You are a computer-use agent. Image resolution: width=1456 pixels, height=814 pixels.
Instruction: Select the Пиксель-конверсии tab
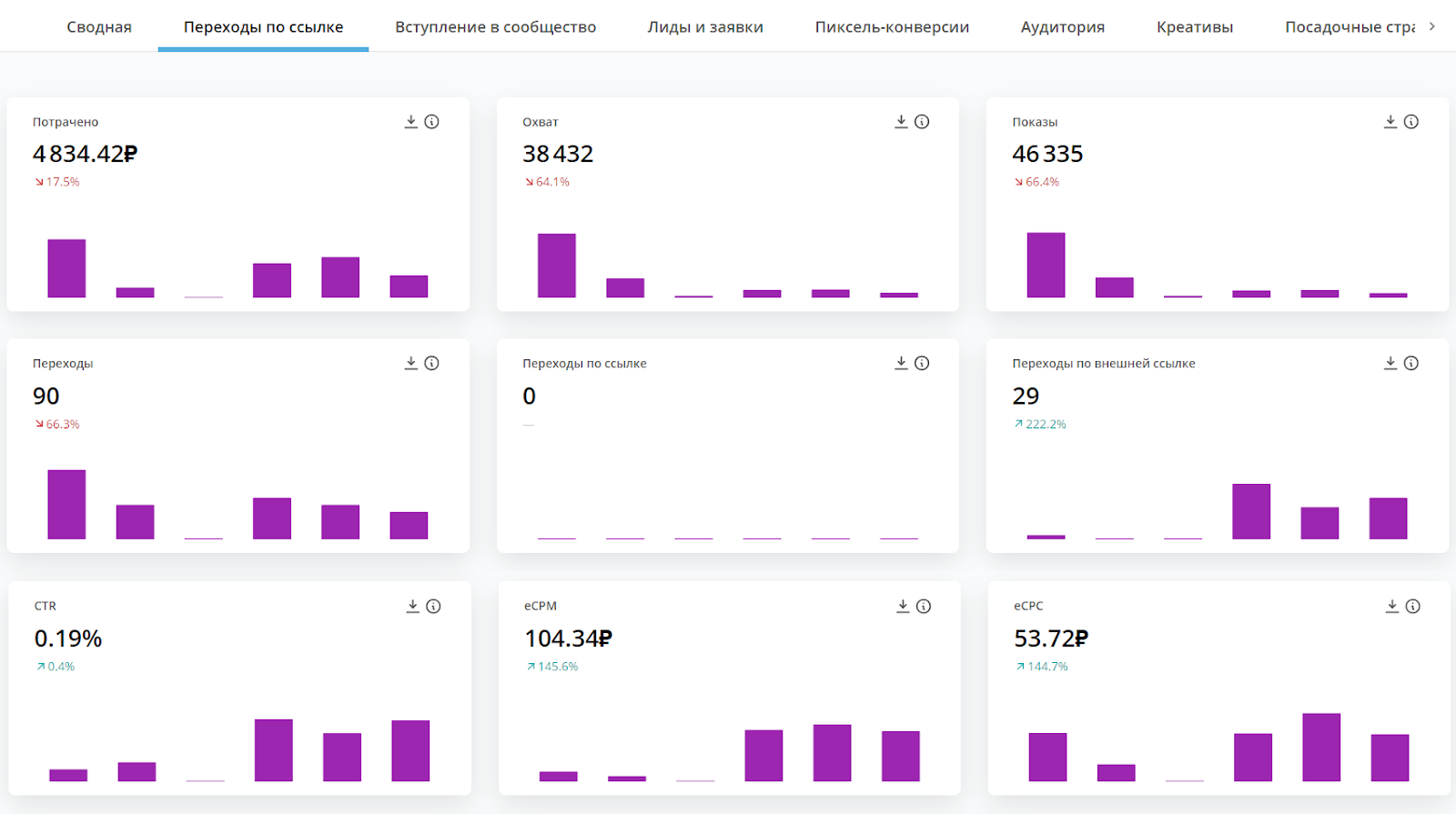pyautogui.click(x=892, y=27)
